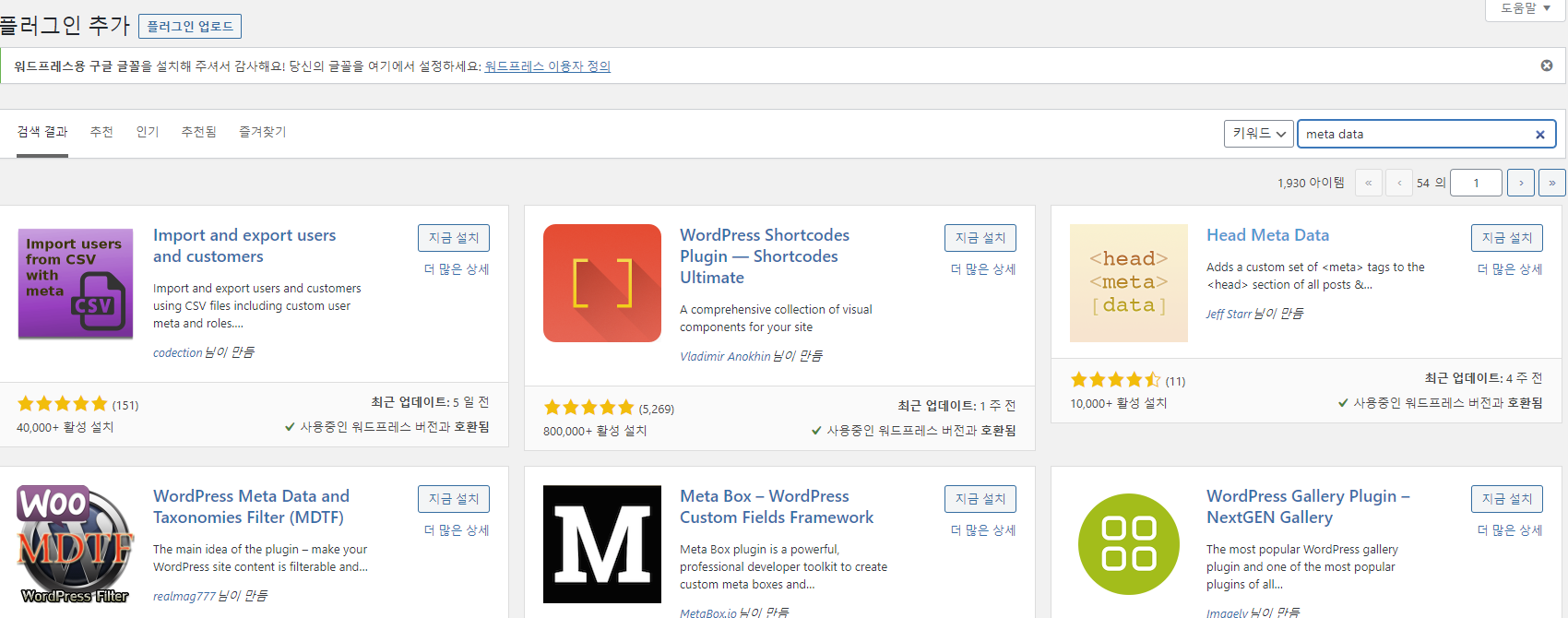Open the Meta Box – WordPress Custom Fields title
Viewport: 1568px width, 618px height.
pyautogui.click(x=777, y=507)
